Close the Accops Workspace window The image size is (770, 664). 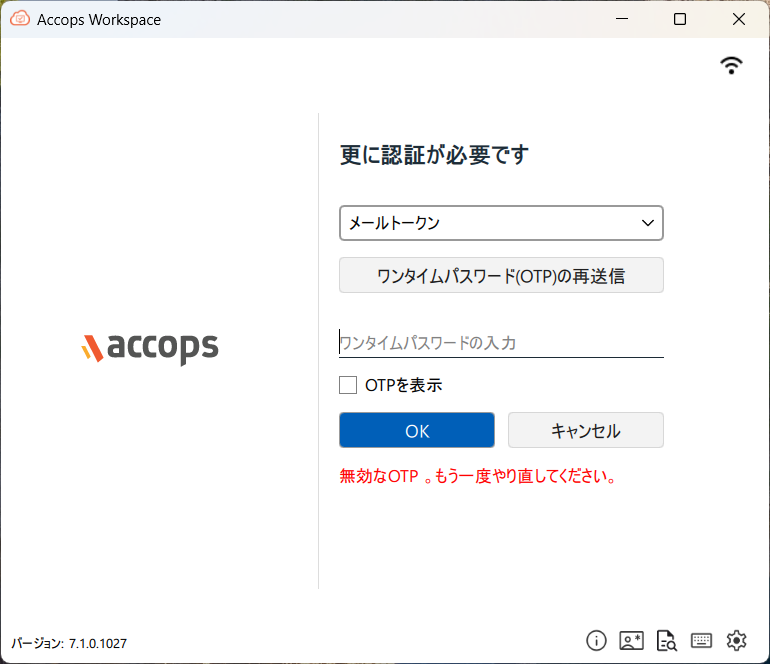pos(739,19)
